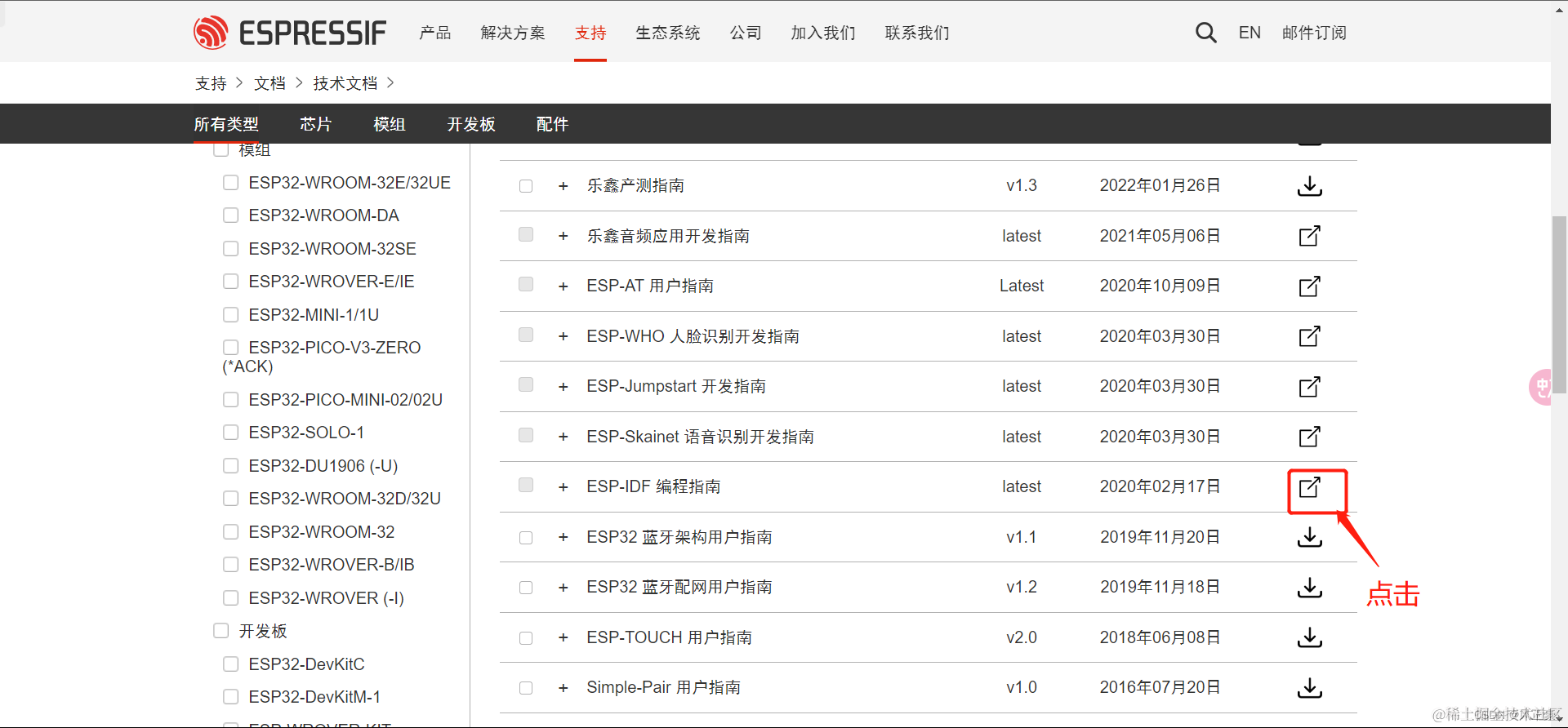This screenshot has height=728, width=1568.
Task: Open the 解决方案 menu
Action: click(x=513, y=33)
